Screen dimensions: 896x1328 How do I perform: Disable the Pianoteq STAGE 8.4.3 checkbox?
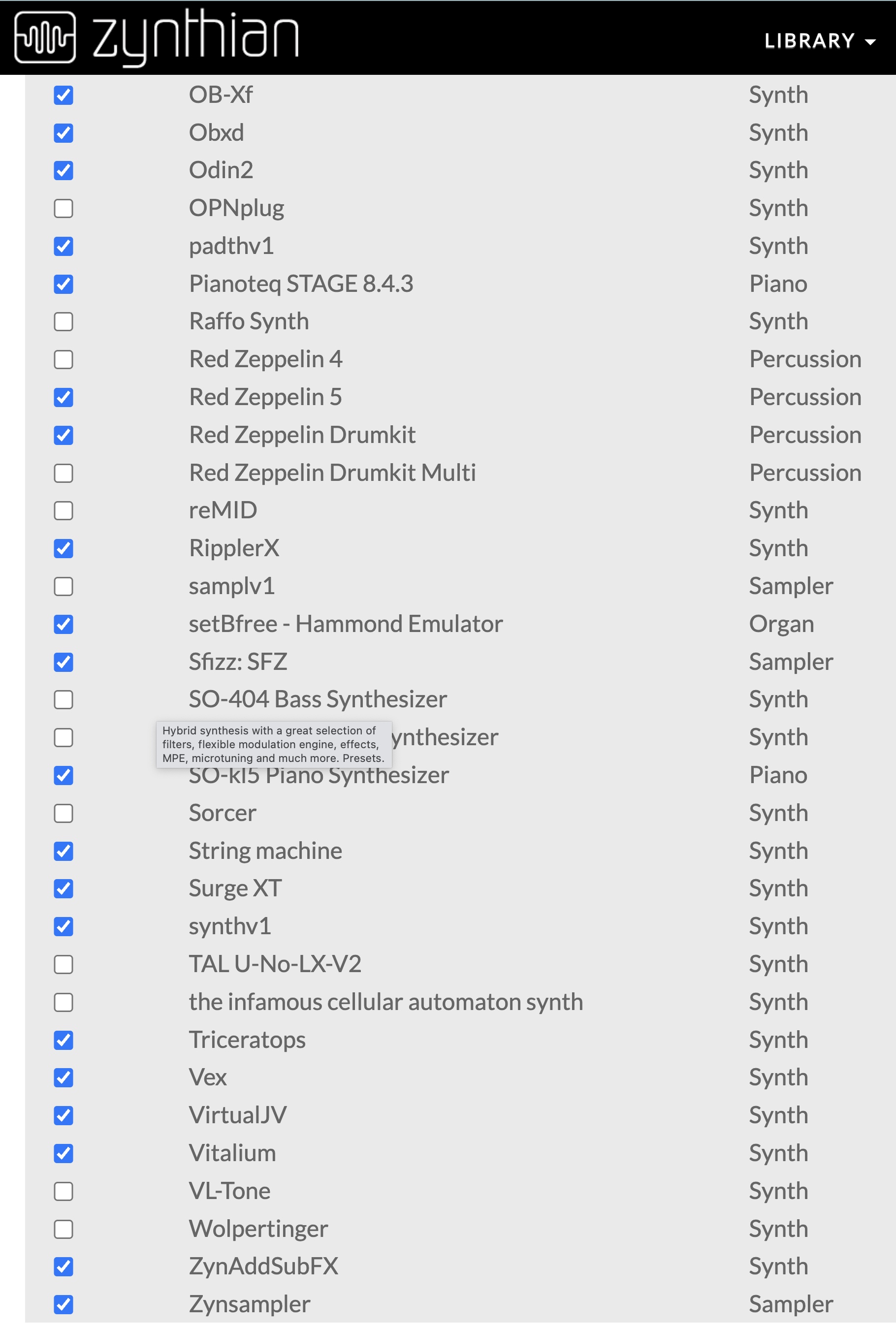tap(64, 284)
